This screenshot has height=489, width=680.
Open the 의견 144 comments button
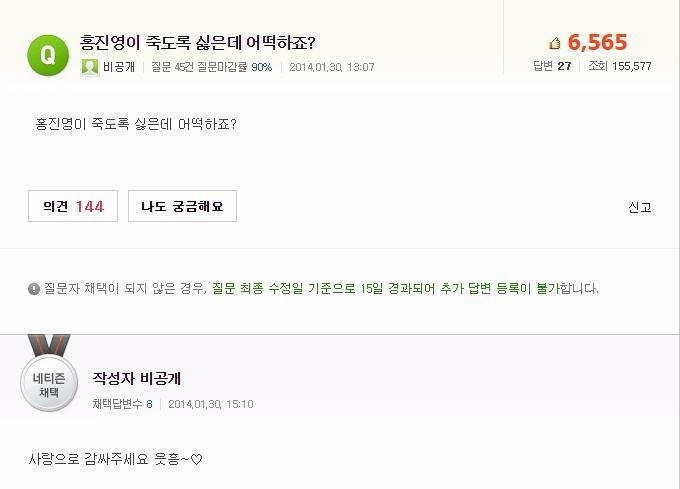[73, 206]
